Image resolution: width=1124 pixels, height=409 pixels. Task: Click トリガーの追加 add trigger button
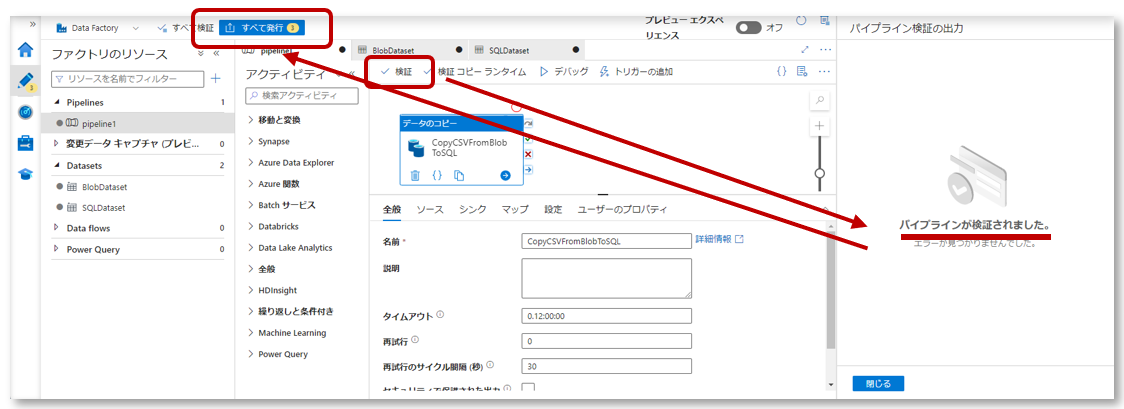click(x=635, y=72)
